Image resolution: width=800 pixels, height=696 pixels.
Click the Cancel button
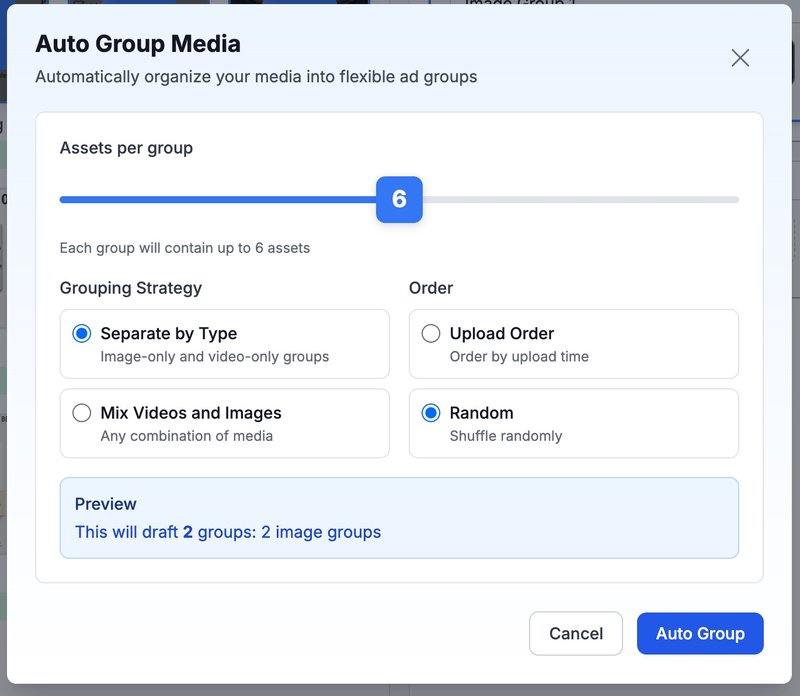pos(576,633)
